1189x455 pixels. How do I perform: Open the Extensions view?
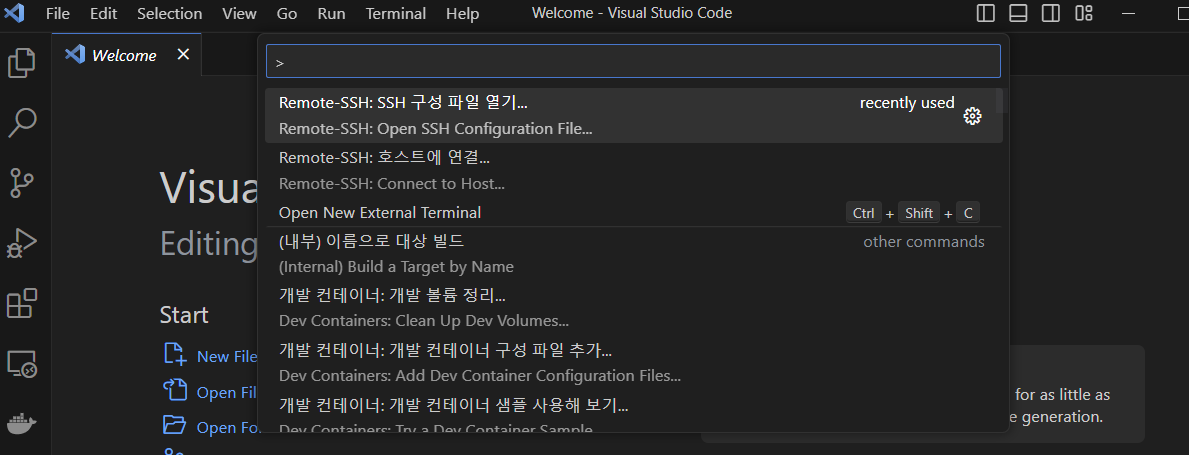(x=22, y=303)
